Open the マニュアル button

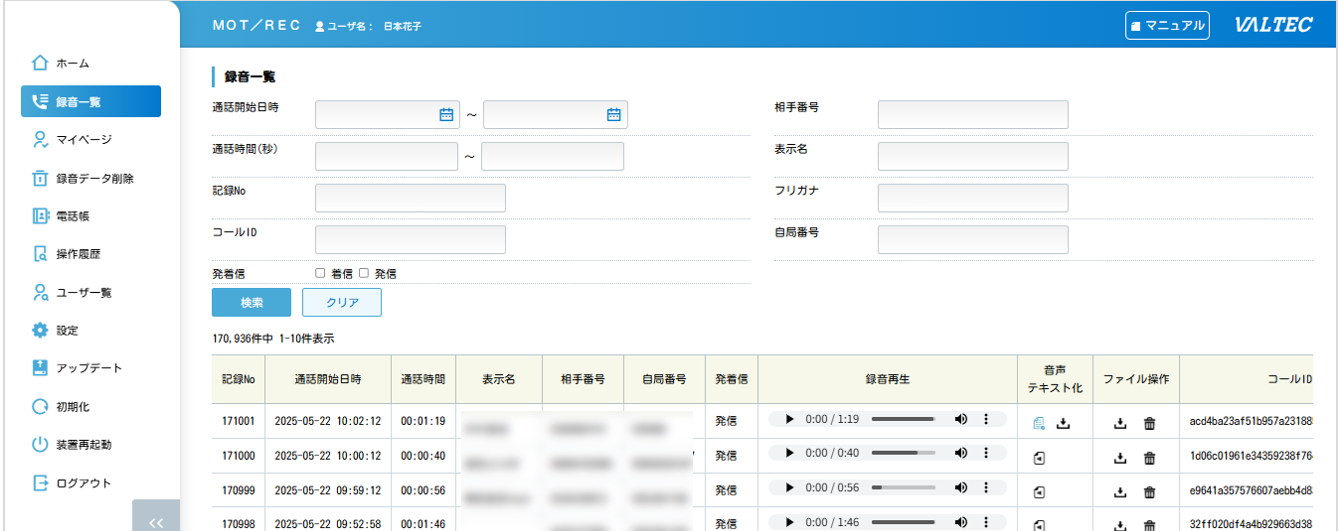(1167, 25)
